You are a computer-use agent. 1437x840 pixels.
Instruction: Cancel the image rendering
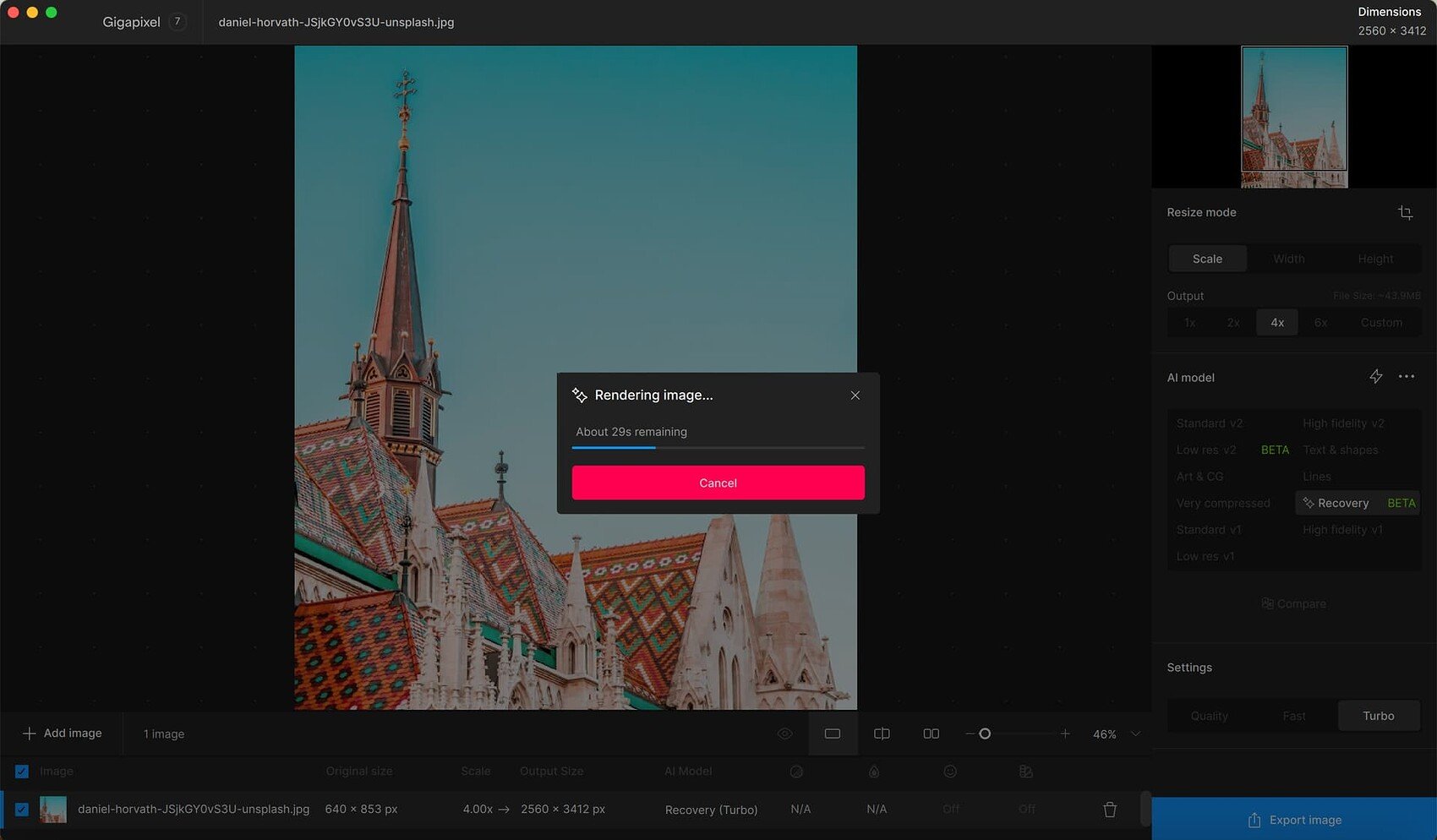click(718, 483)
